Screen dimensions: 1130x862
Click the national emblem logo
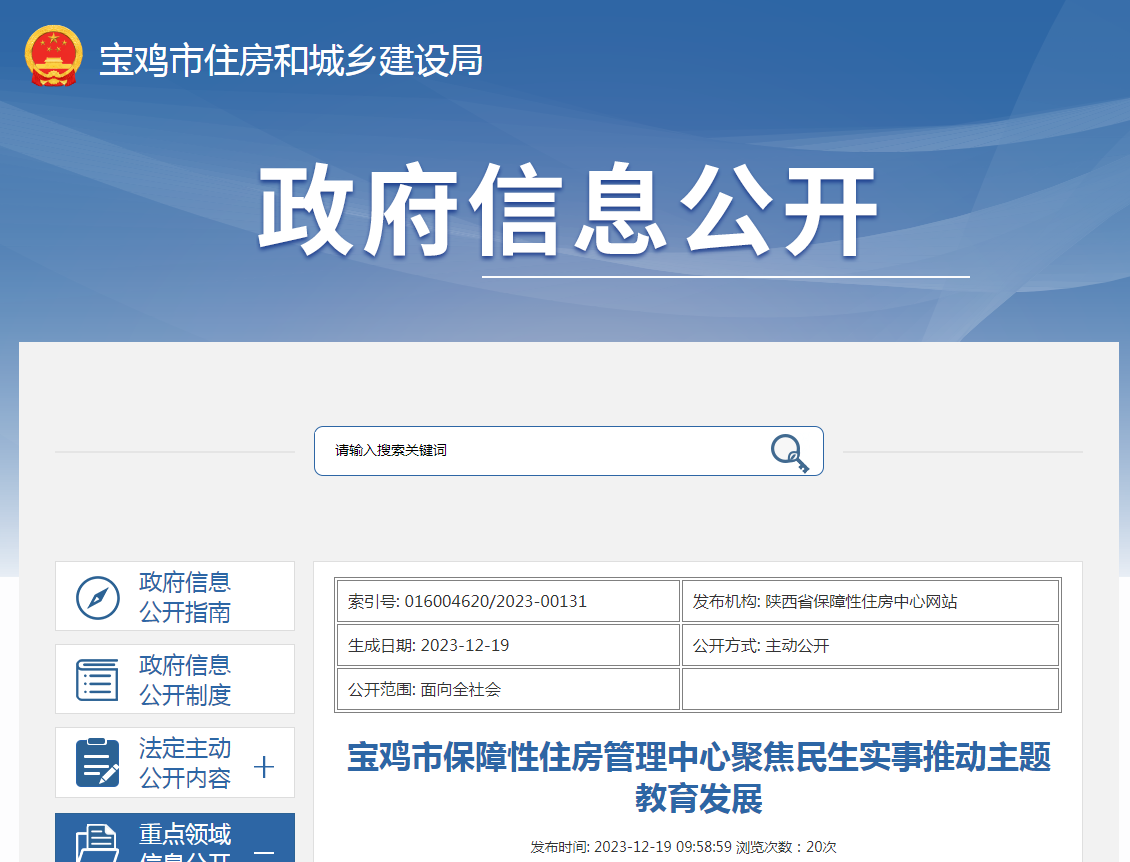pos(54,59)
